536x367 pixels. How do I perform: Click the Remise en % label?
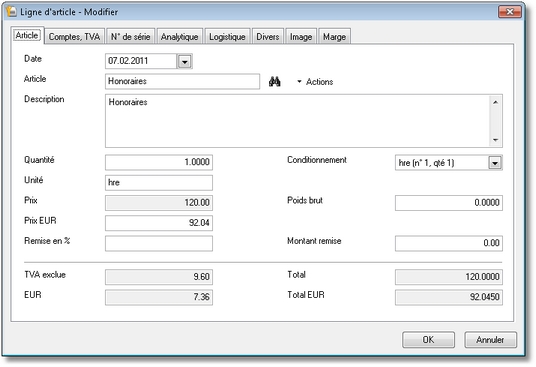coord(47,241)
